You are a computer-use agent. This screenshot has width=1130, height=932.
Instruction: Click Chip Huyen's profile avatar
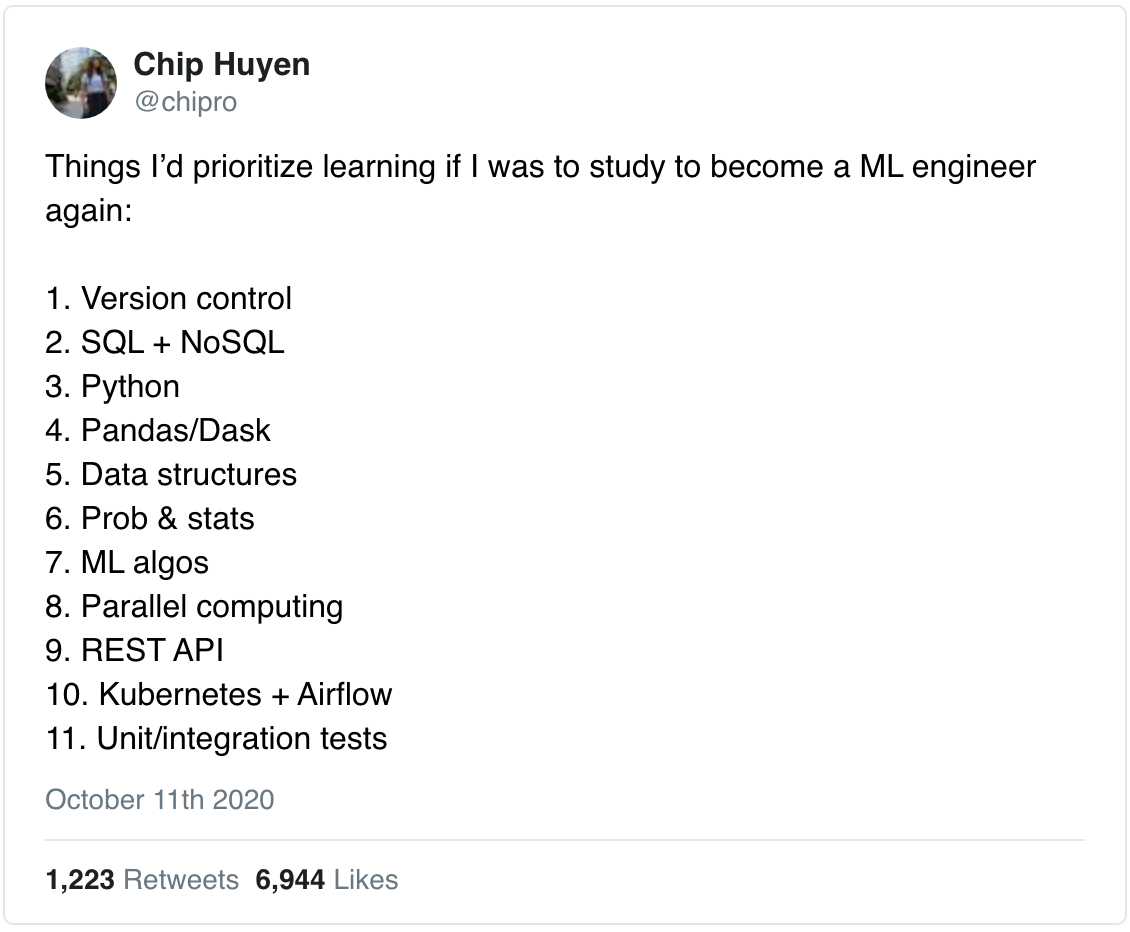[81, 83]
